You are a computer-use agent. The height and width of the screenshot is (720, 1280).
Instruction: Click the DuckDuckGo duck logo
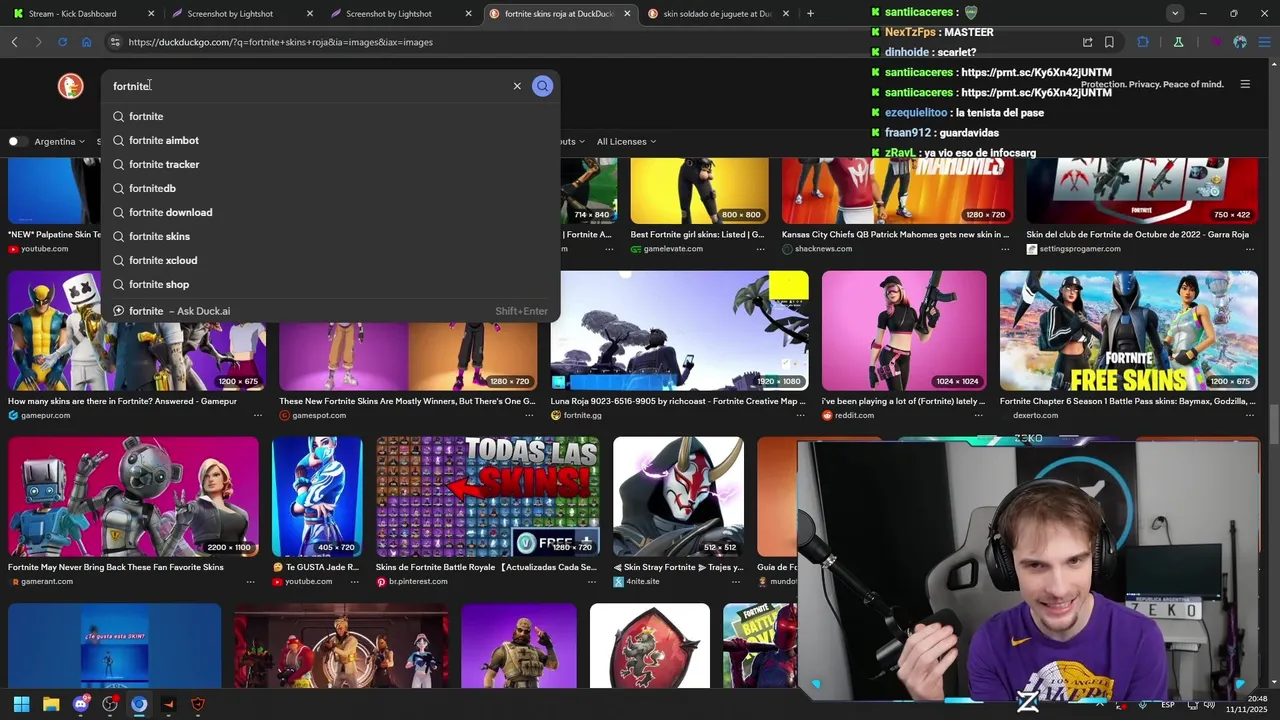70,86
